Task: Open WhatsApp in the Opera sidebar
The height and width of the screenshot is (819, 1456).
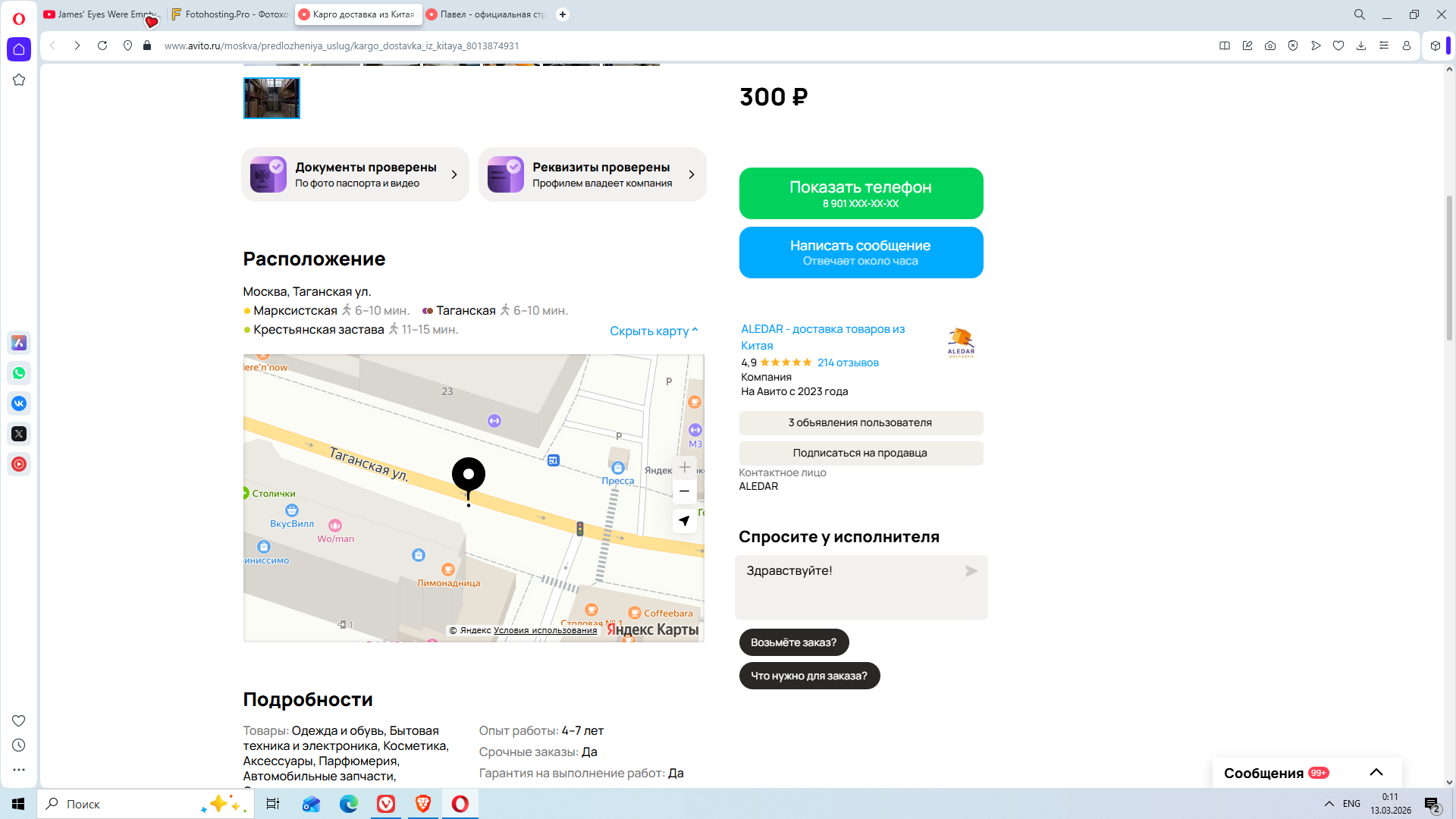Action: click(19, 373)
